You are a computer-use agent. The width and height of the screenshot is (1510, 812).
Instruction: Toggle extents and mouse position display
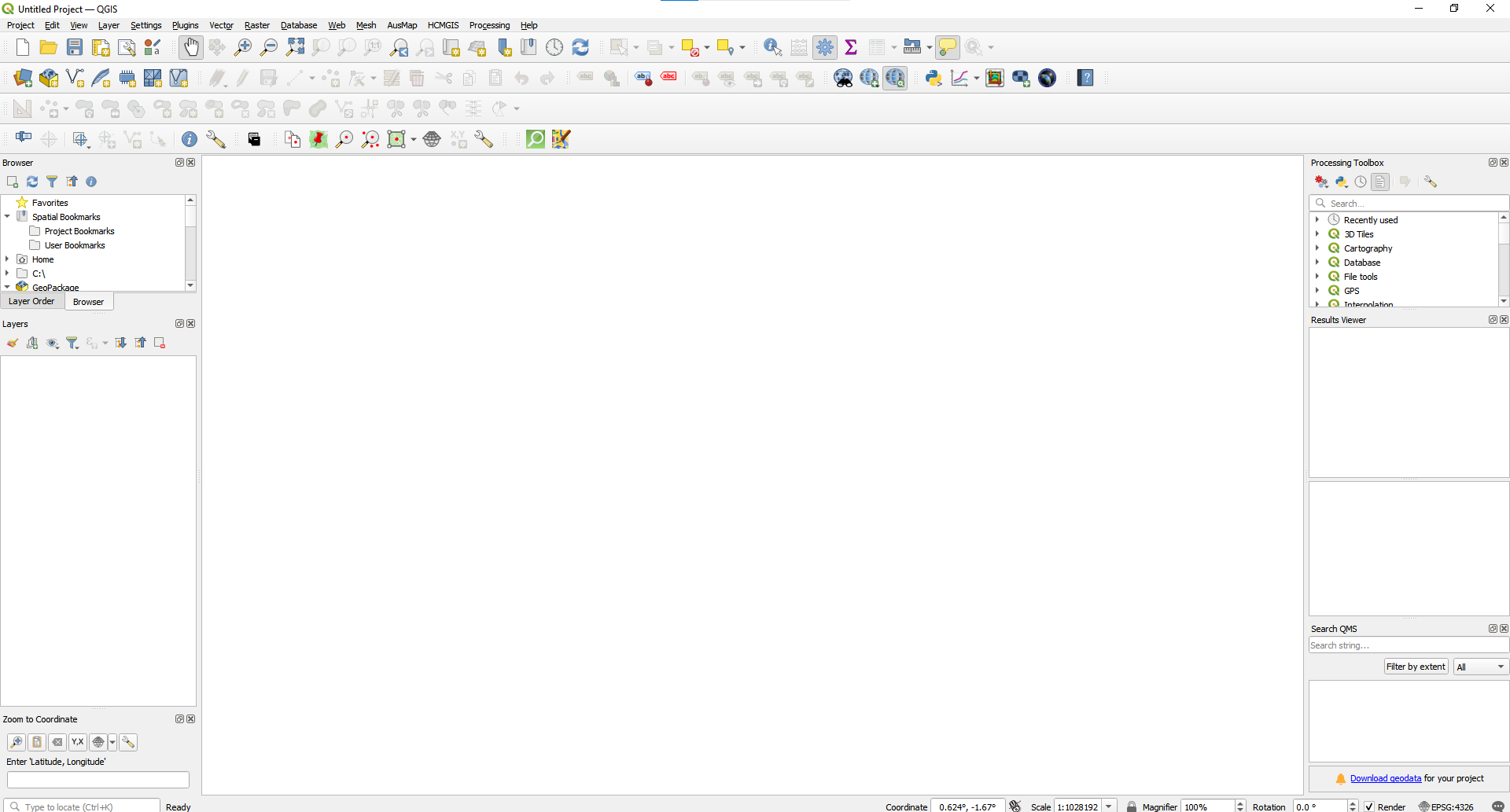point(1015,806)
